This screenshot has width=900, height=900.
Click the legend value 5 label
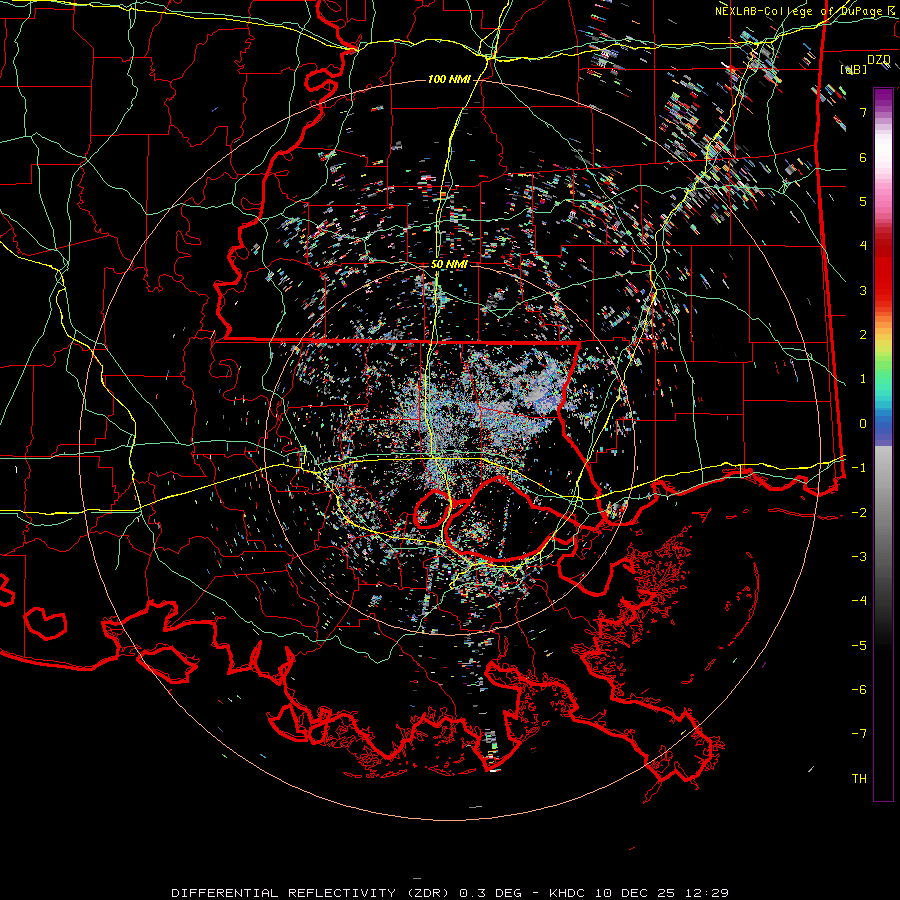tap(863, 201)
